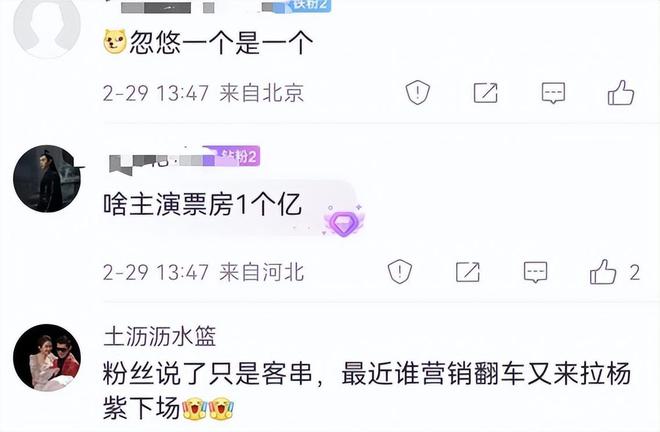
Task: Like the 忽悠一个是一个 comment
Action: [621, 93]
